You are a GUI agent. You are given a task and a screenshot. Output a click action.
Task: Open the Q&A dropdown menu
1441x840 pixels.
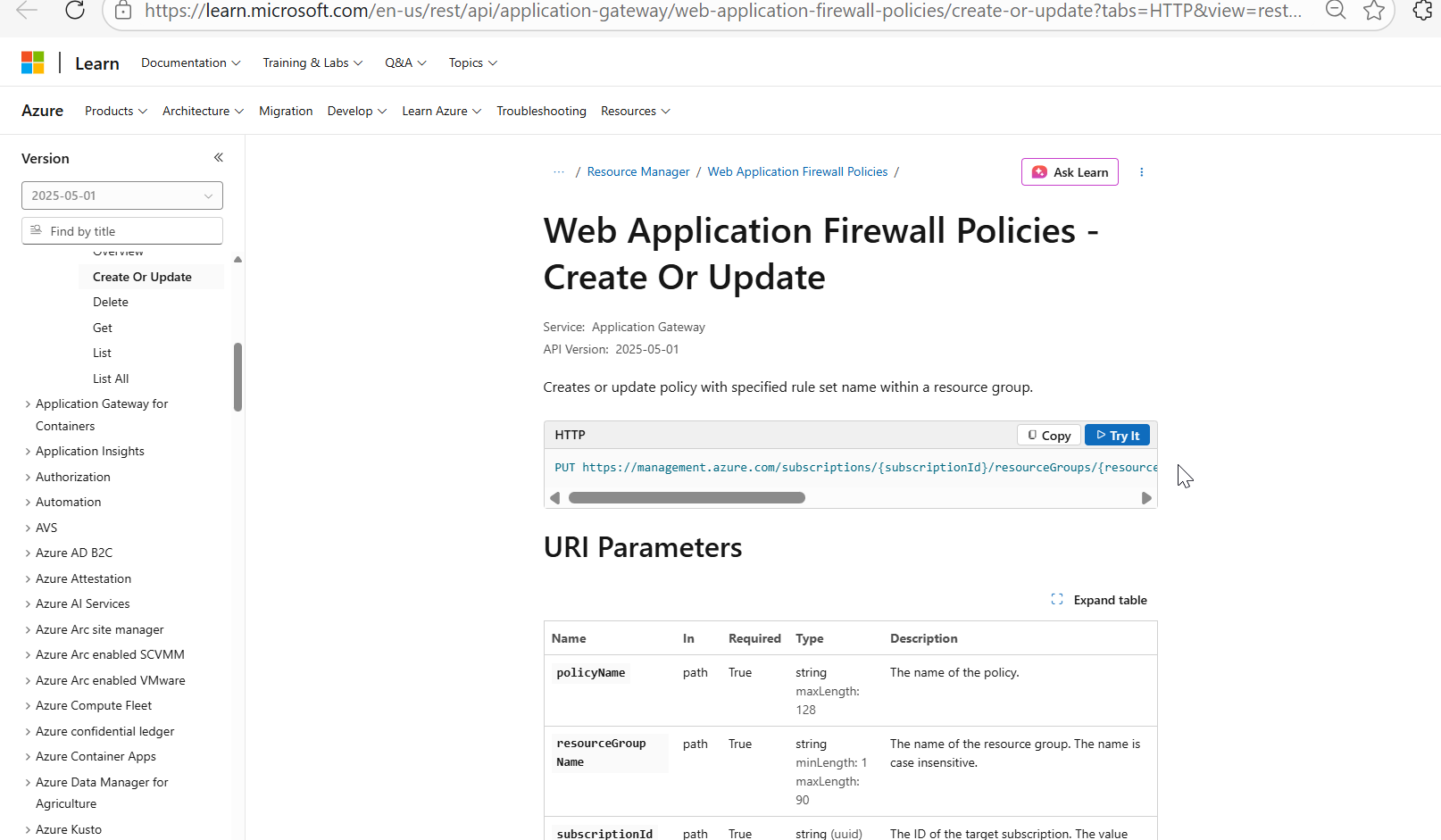[406, 62]
